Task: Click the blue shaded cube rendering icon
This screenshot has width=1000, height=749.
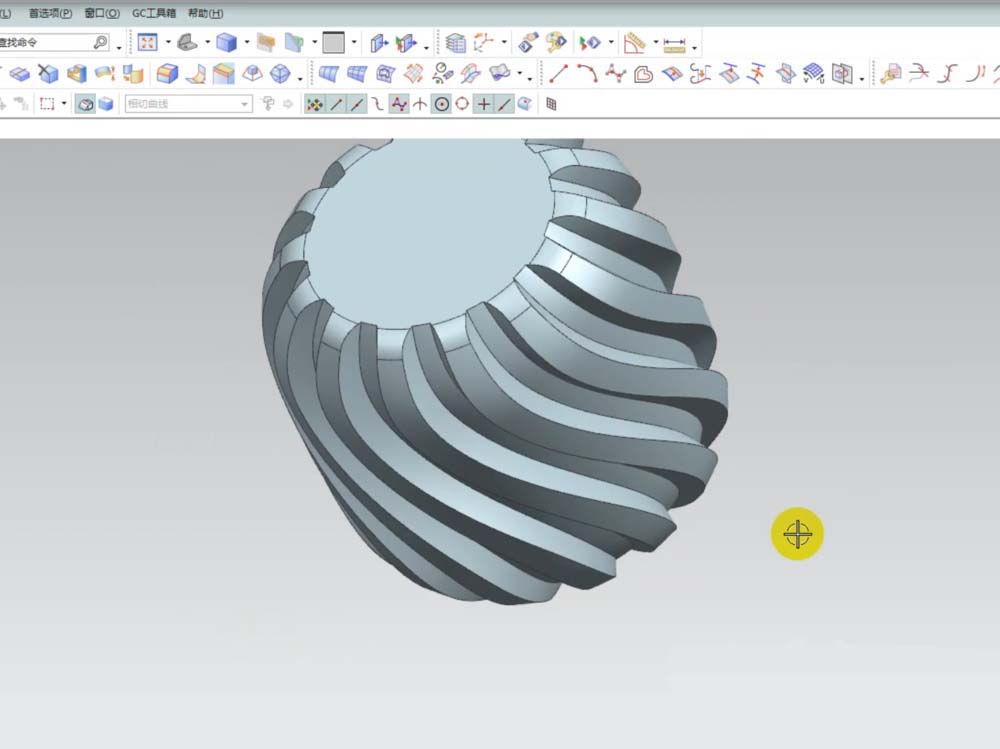Action: click(226, 43)
